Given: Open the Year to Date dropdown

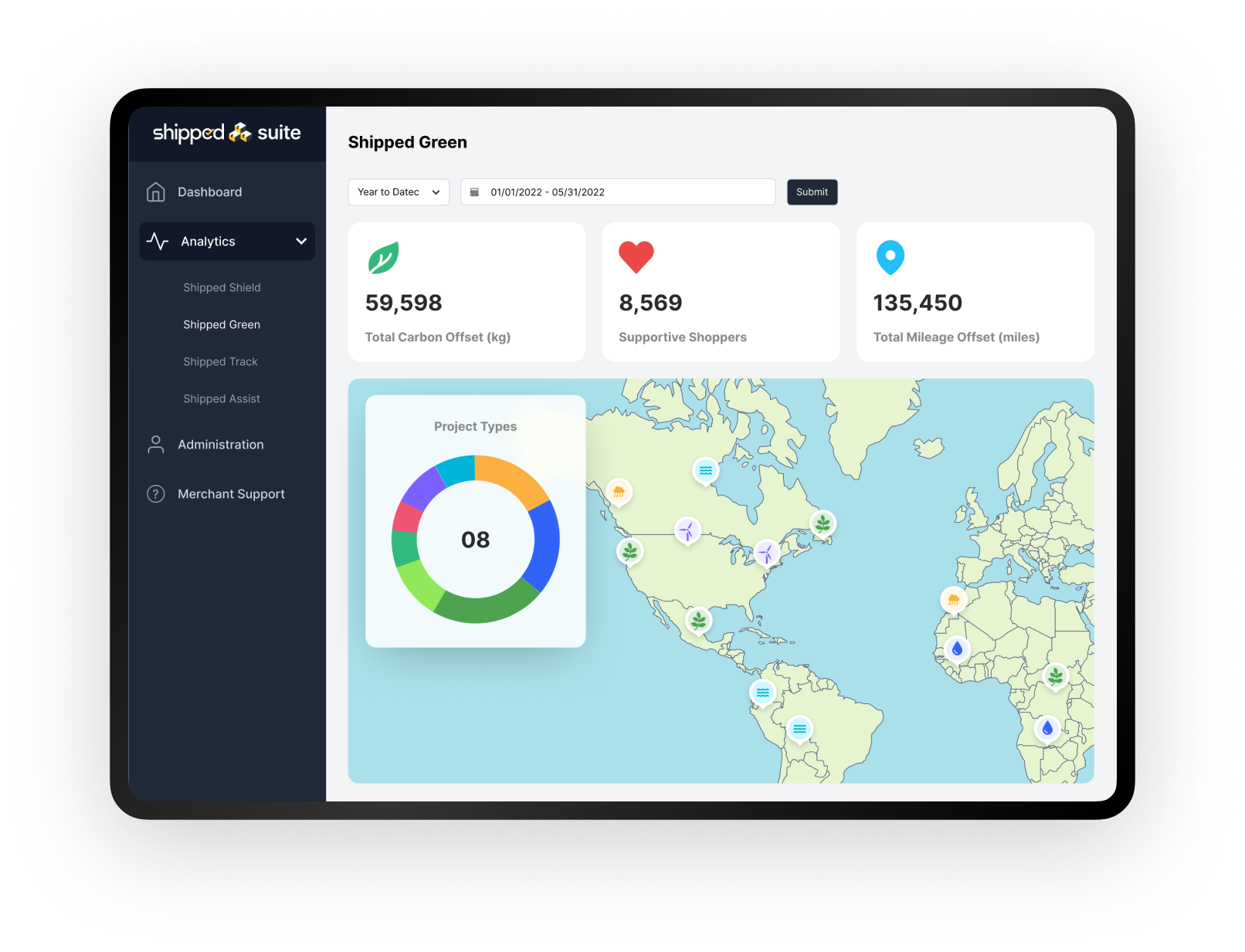Looking at the screenshot, I should (399, 192).
